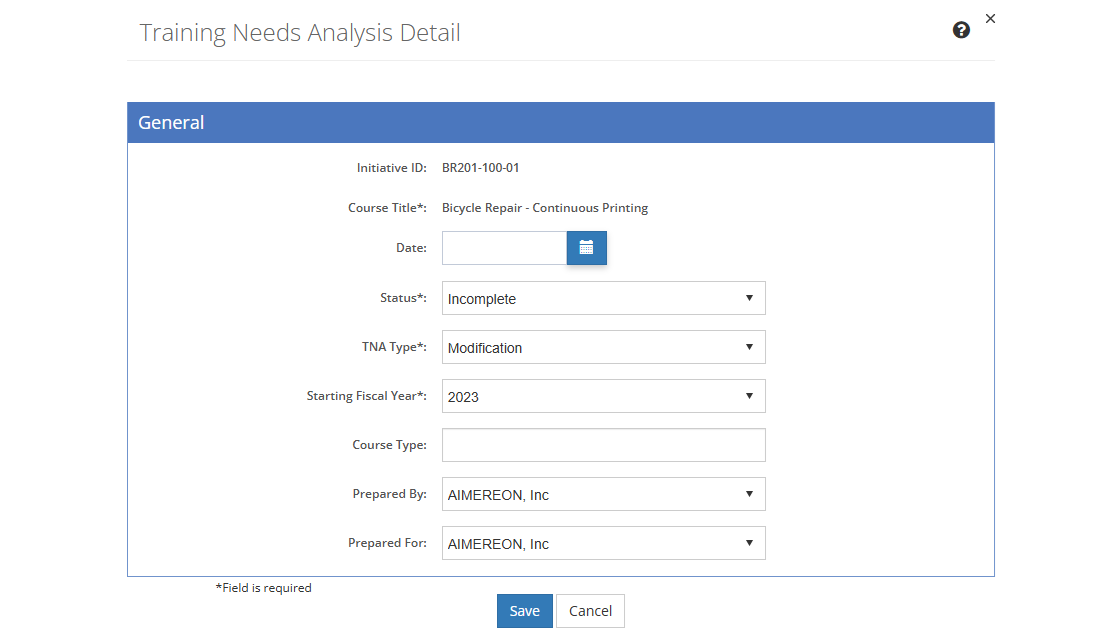
Task: Cancel the dialog changes
Action: click(x=590, y=611)
